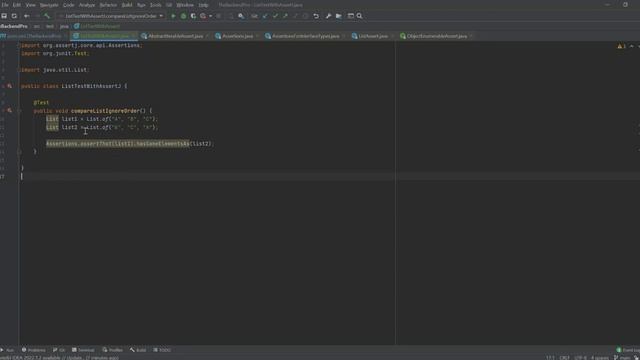
Task: Open the Edit menu
Action: pos(17,5)
